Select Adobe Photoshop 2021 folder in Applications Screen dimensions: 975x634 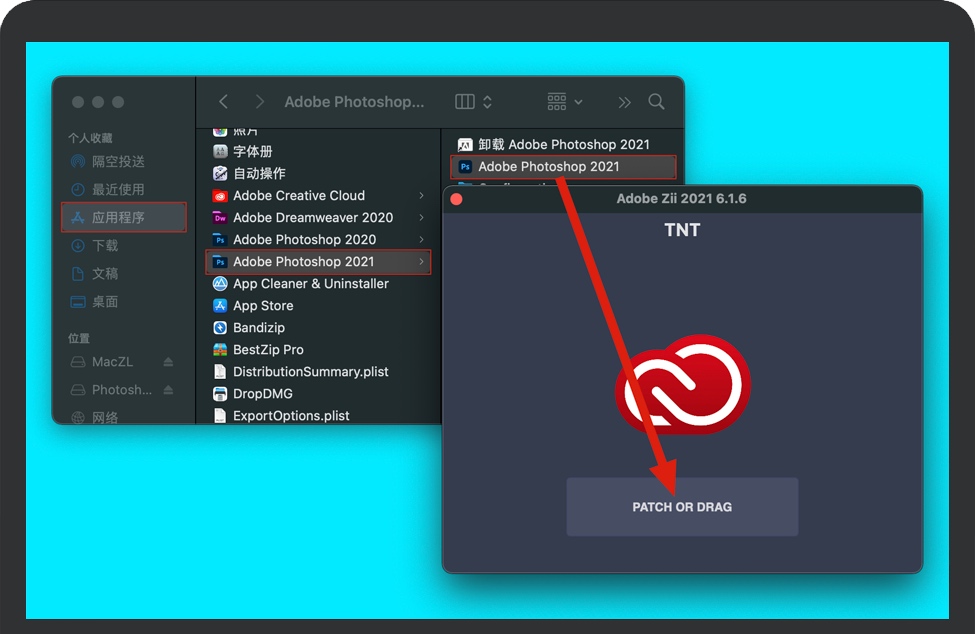tap(318, 262)
